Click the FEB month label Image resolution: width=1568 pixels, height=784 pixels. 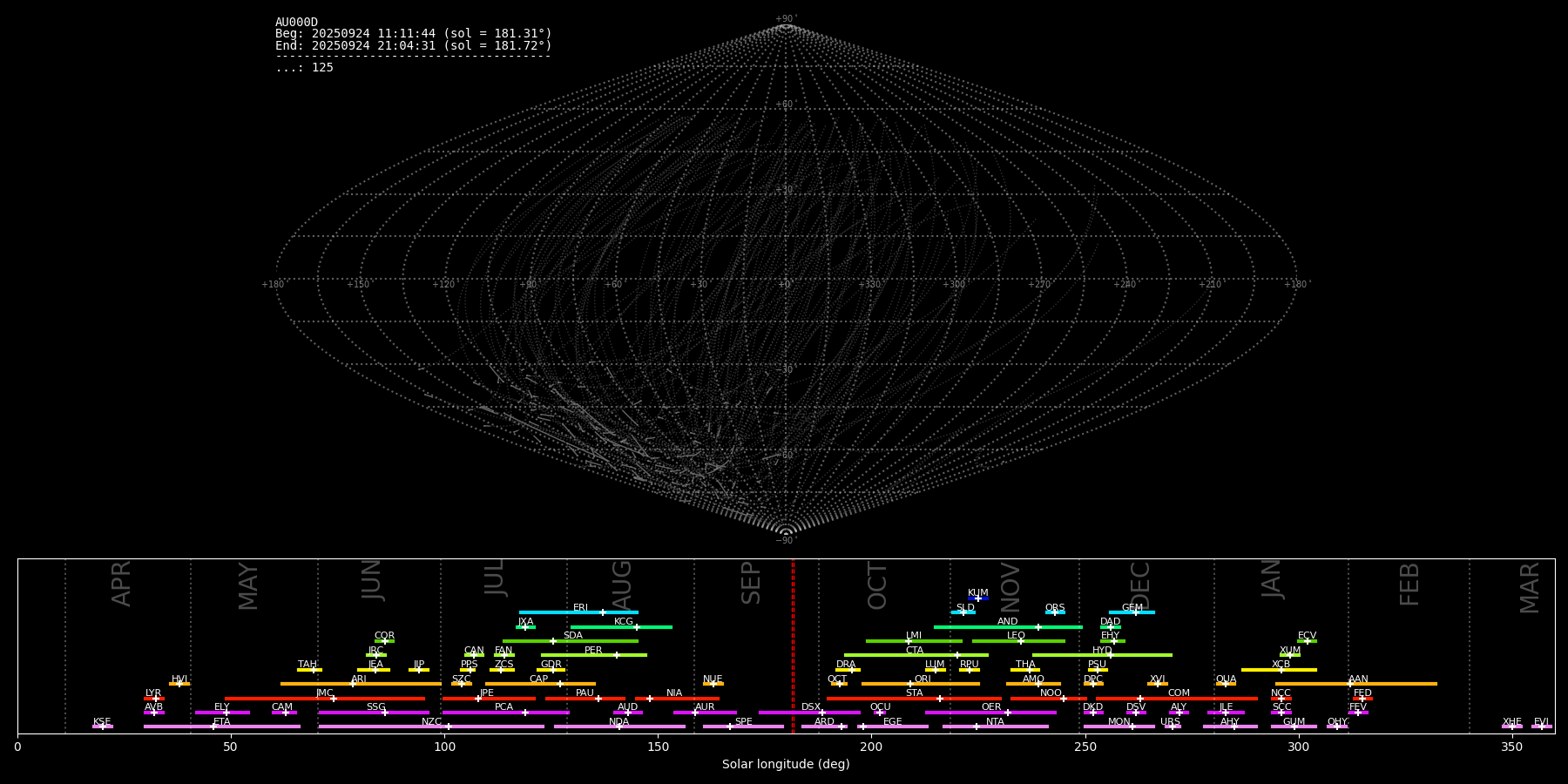click(1409, 585)
